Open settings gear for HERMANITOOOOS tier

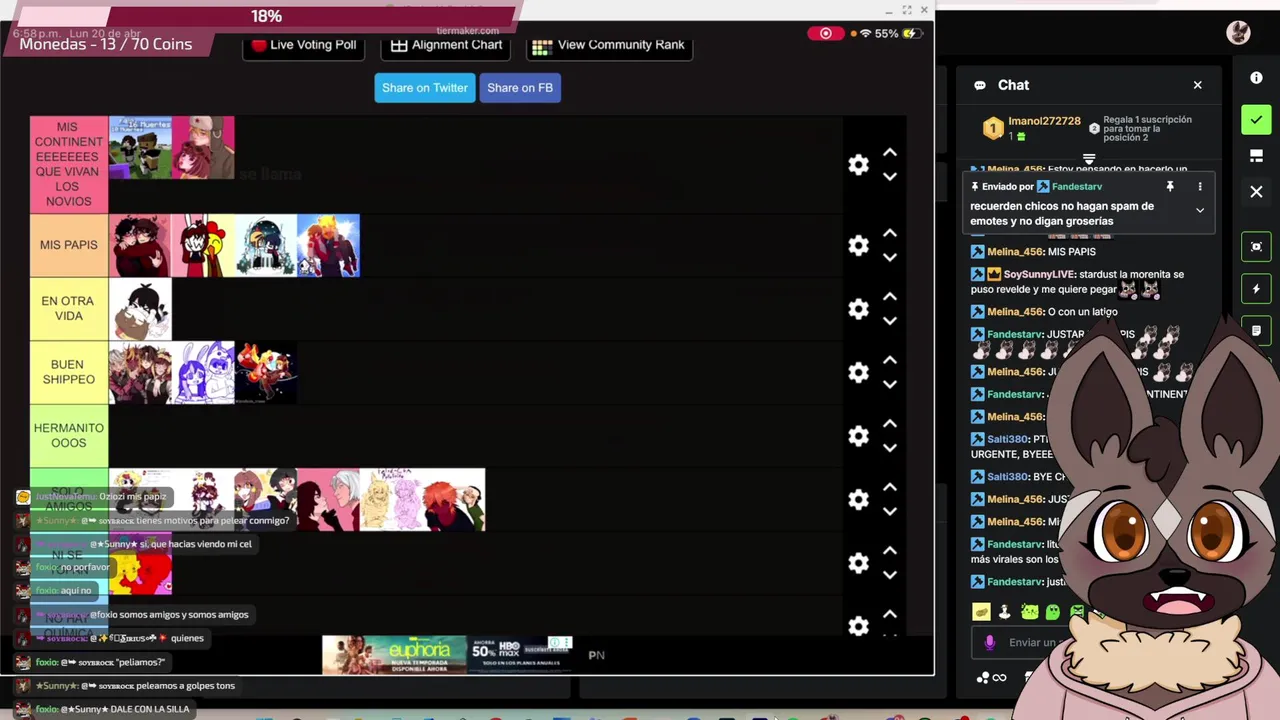tap(859, 436)
